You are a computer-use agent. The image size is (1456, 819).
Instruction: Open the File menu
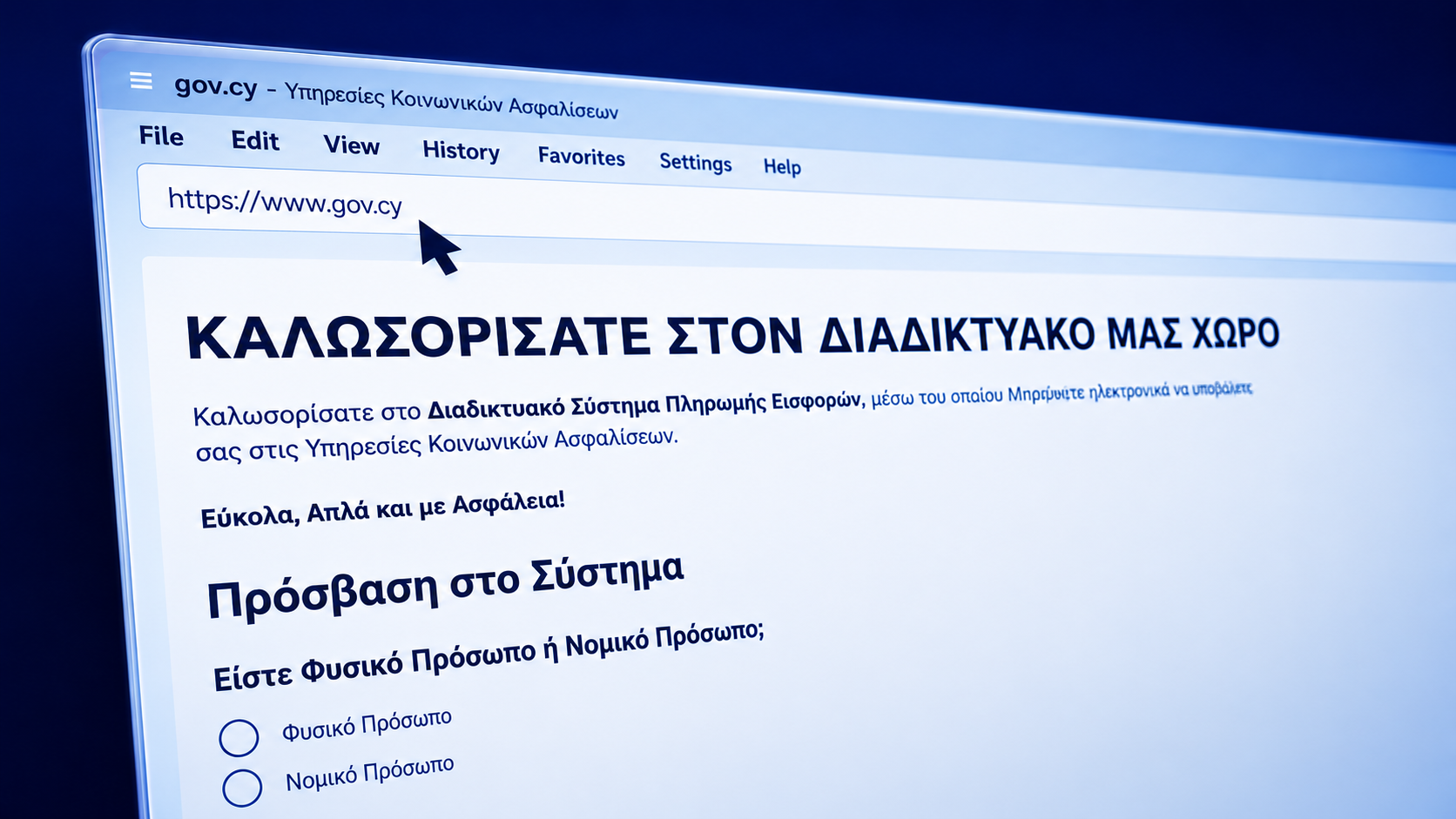click(161, 137)
